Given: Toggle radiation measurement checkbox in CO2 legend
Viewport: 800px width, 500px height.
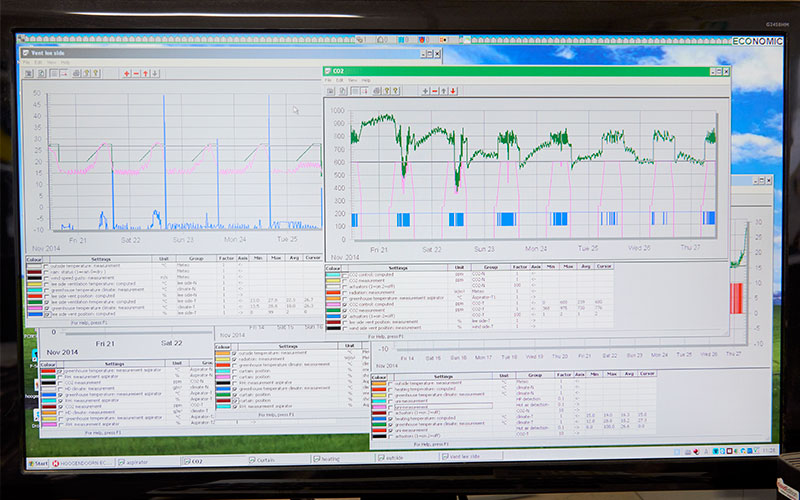Looking at the screenshot, I should point(345,292).
